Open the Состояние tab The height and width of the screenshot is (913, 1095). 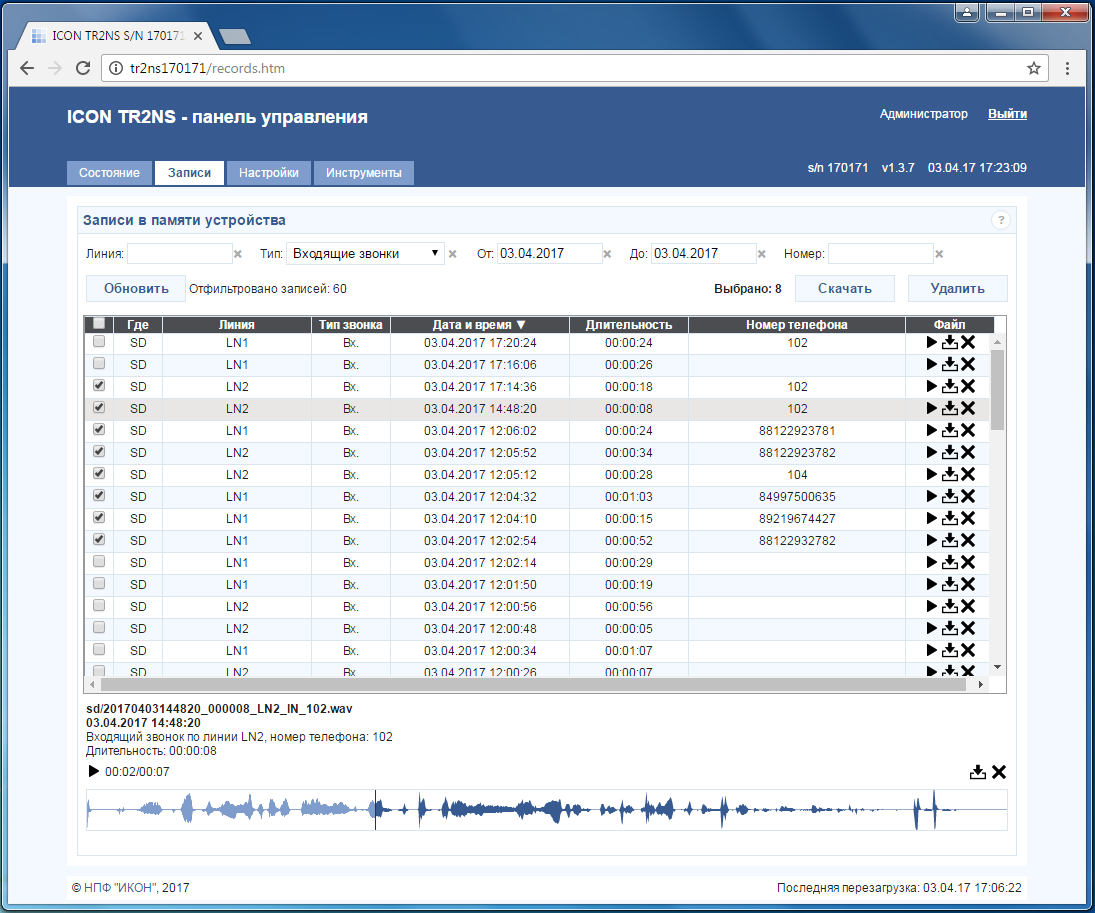[110, 173]
